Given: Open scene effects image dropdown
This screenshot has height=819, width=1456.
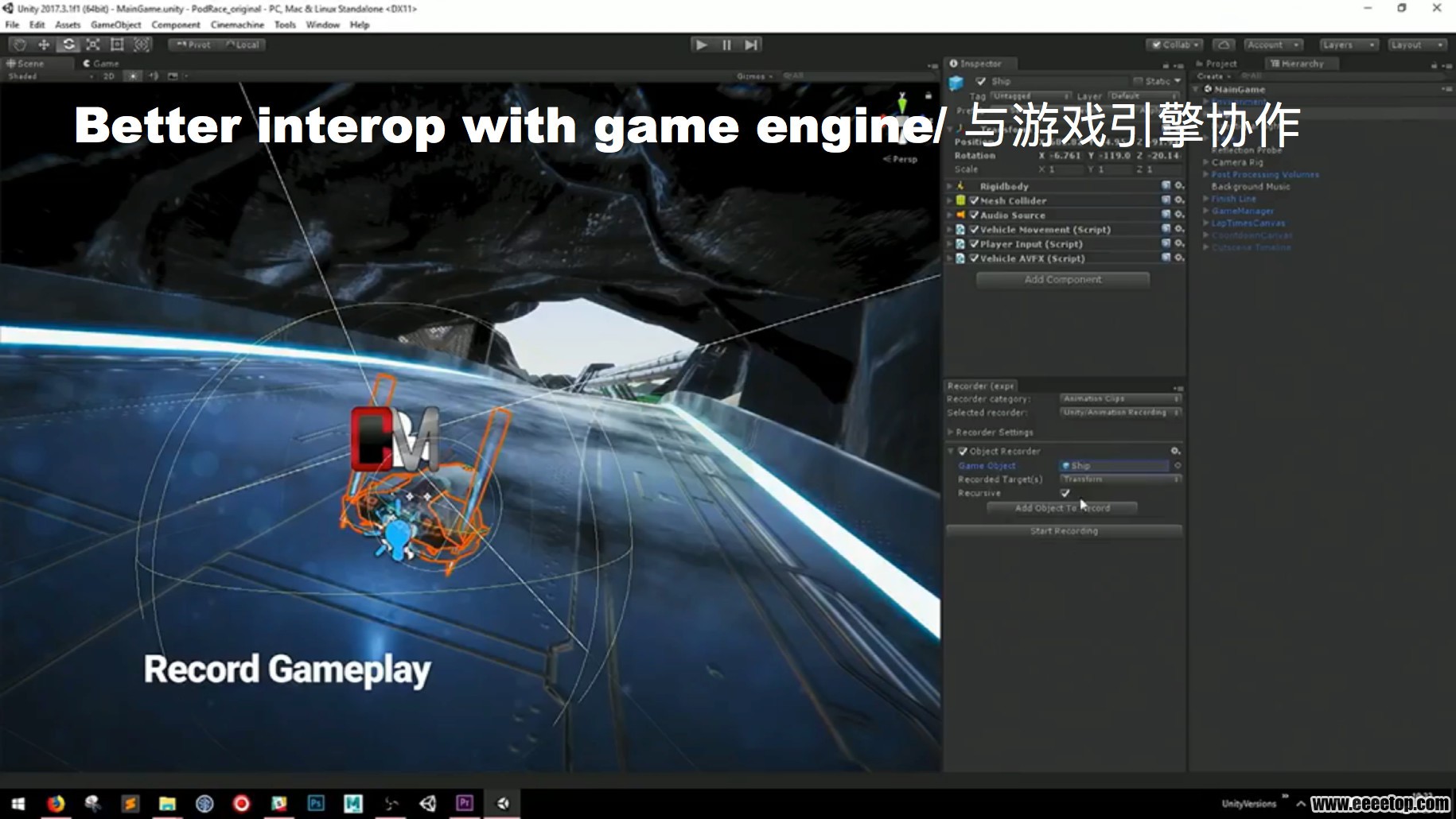Looking at the screenshot, I should [x=177, y=76].
